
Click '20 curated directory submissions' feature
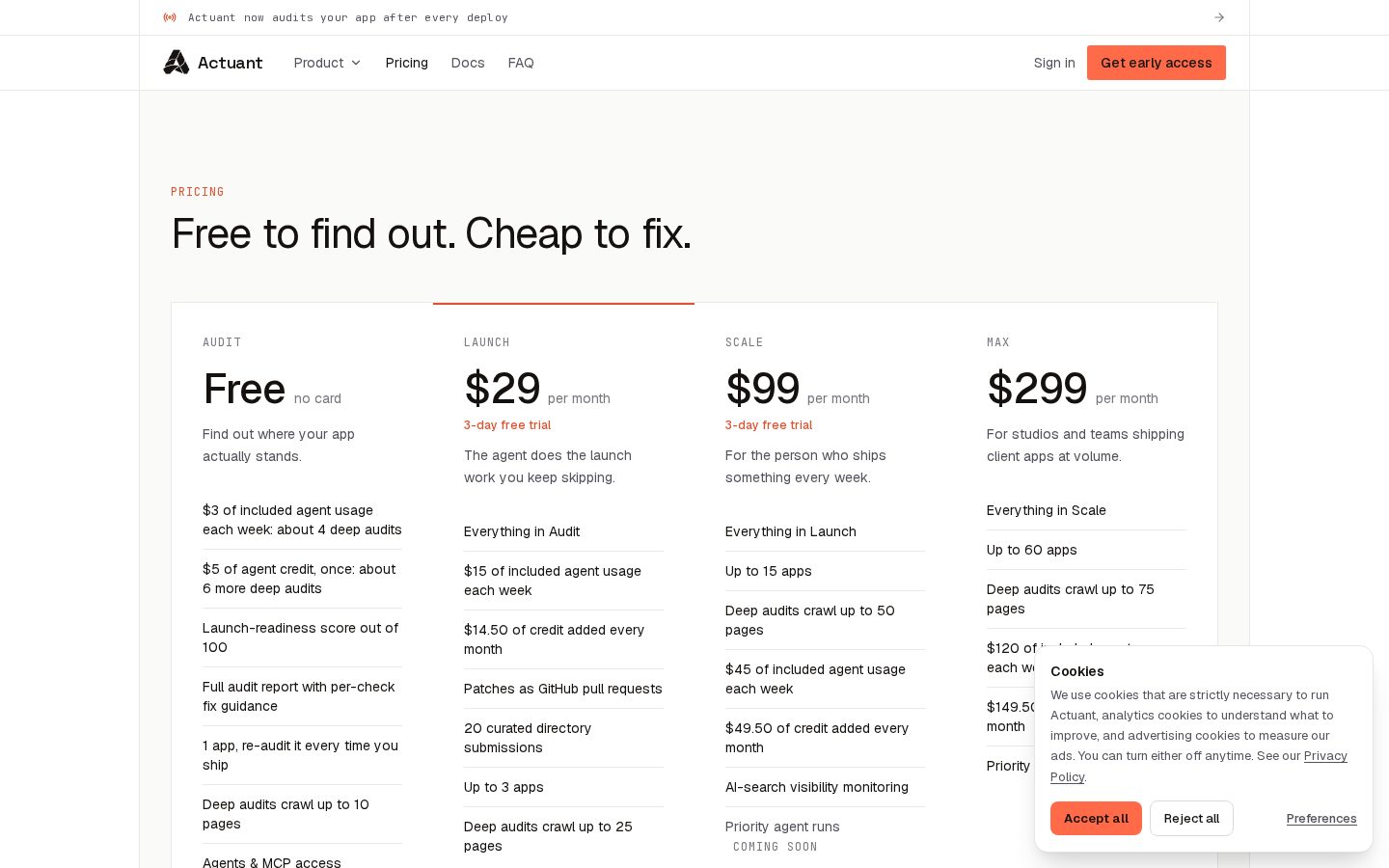528,738
